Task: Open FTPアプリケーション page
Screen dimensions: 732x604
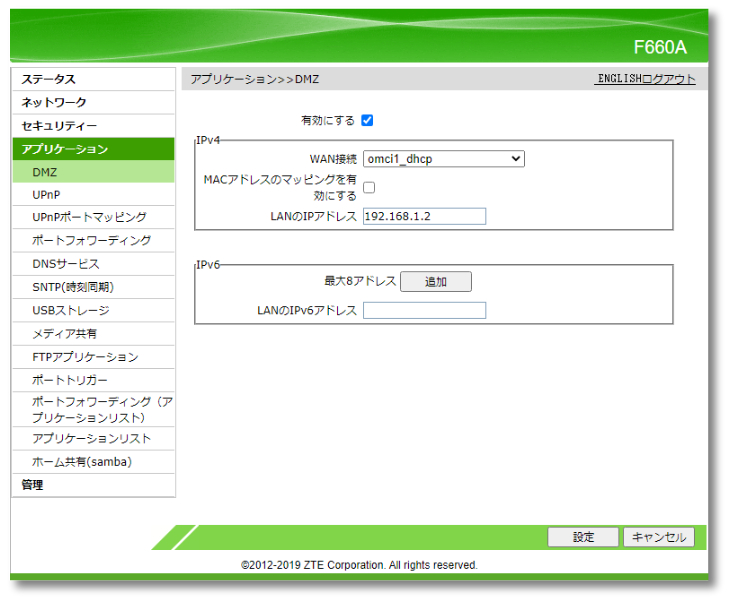Action: 93,357
